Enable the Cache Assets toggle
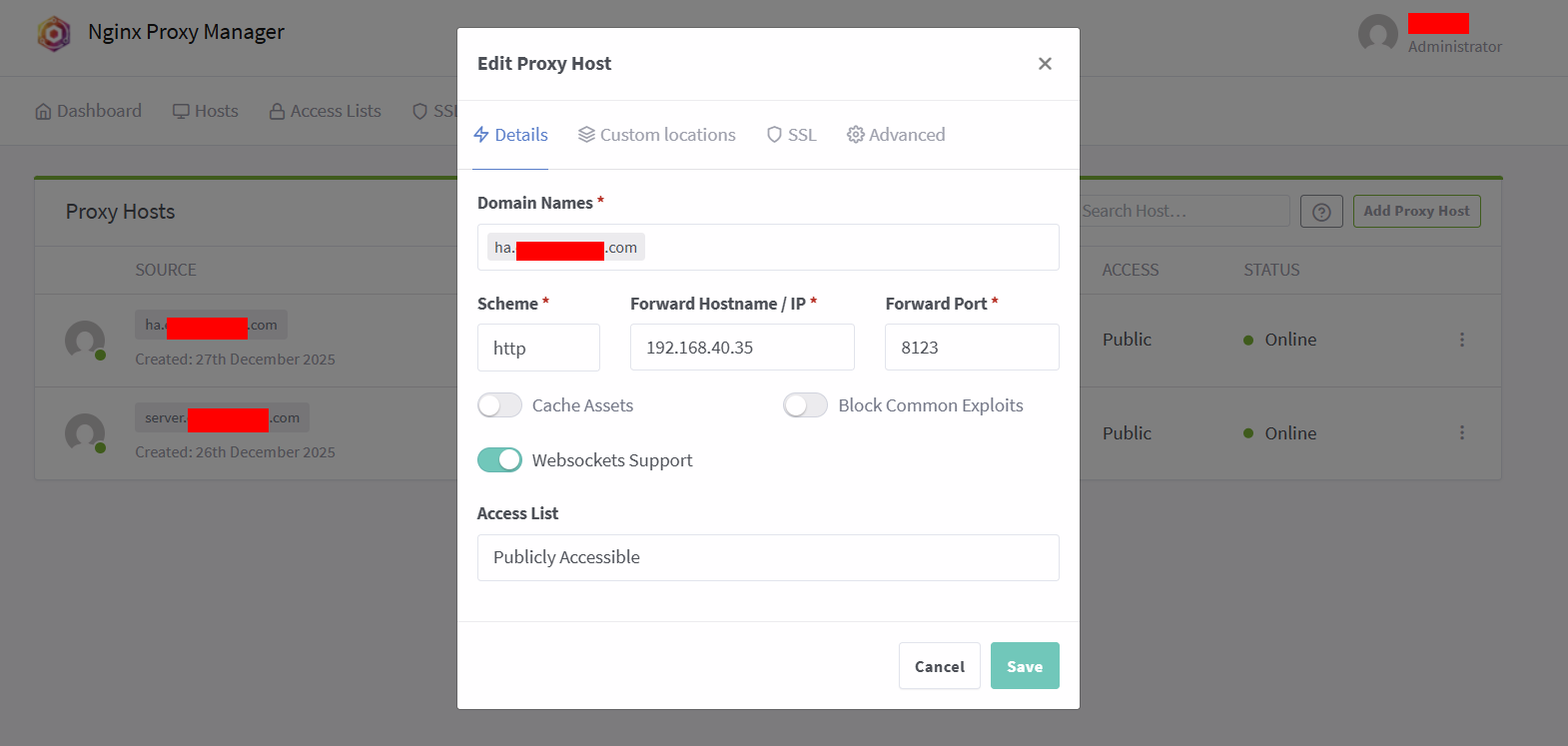This screenshot has width=1568, height=746. pos(499,405)
